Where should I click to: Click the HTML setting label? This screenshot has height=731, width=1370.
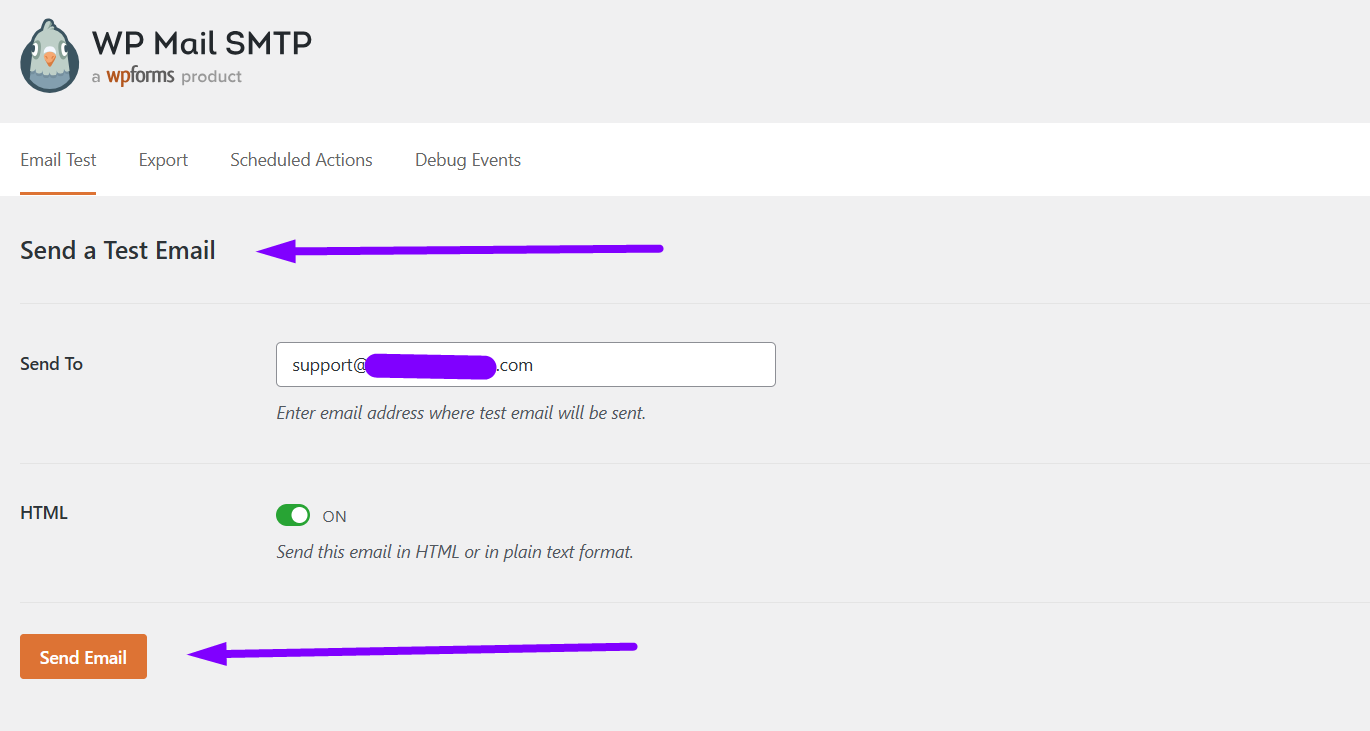tap(44, 513)
